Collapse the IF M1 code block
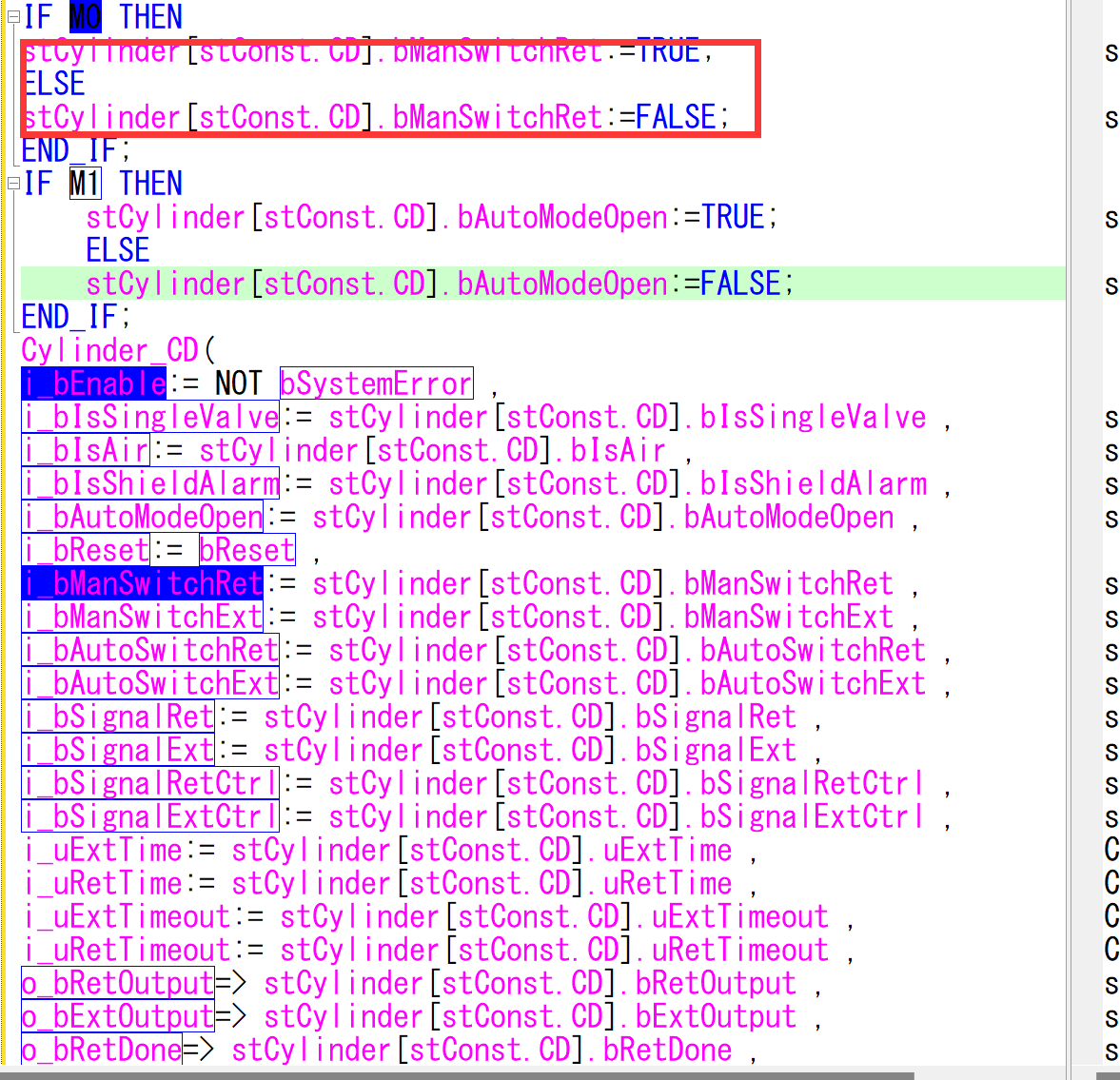 click(x=13, y=184)
